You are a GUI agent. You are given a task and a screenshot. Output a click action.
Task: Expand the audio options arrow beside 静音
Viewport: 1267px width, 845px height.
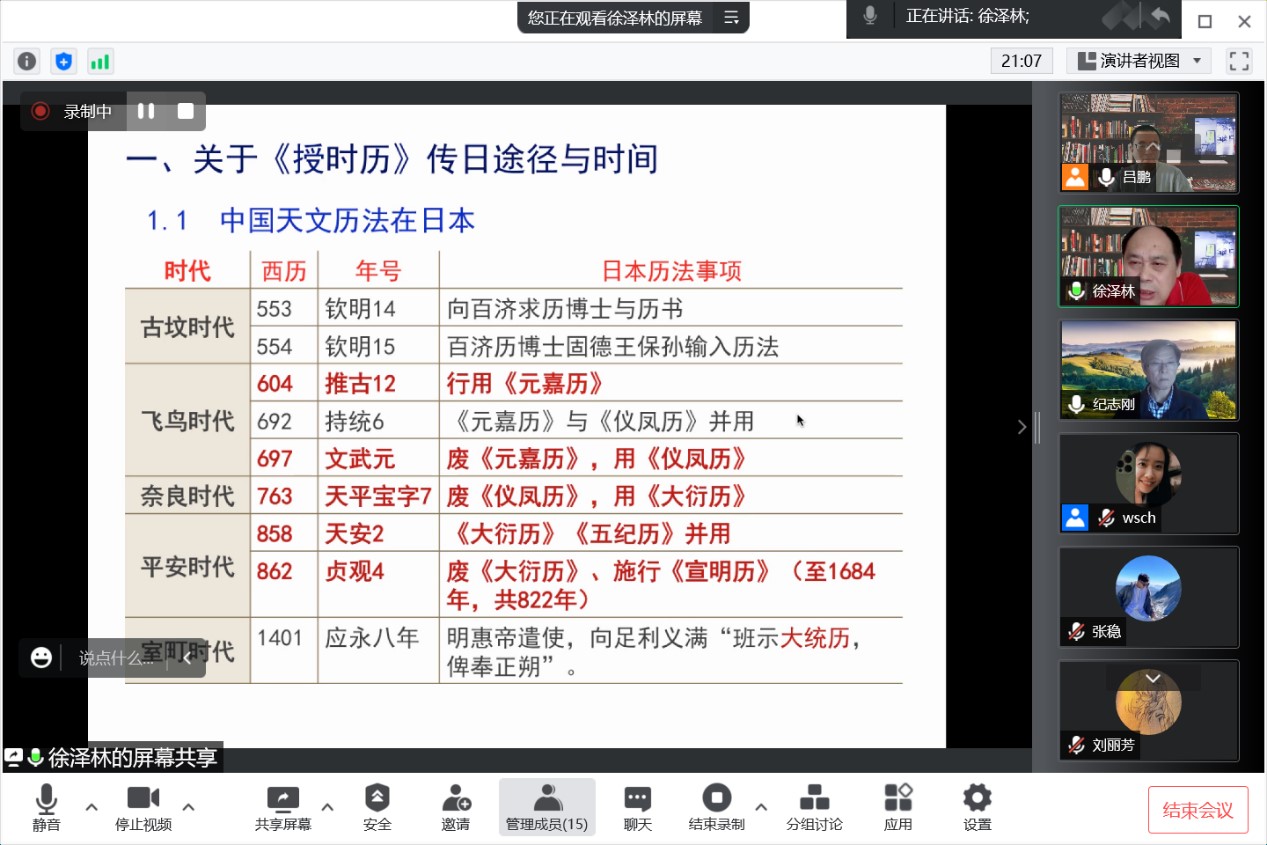pyautogui.click(x=91, y=806)
